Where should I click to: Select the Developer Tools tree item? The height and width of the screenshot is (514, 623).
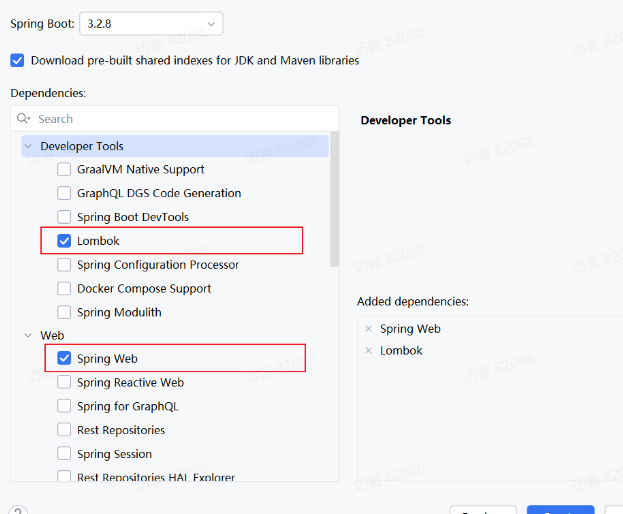[175, 146]
